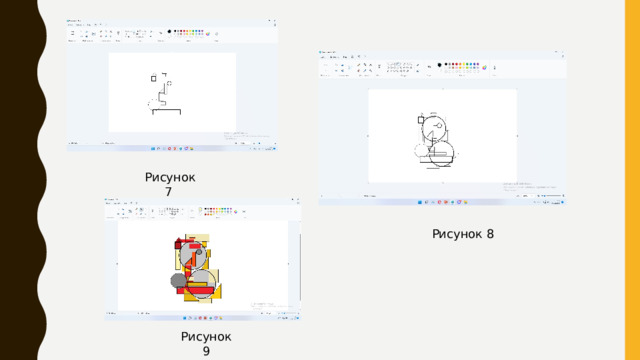Open Brushes tool in Рисунок 7 Paint window

(118, 33)
